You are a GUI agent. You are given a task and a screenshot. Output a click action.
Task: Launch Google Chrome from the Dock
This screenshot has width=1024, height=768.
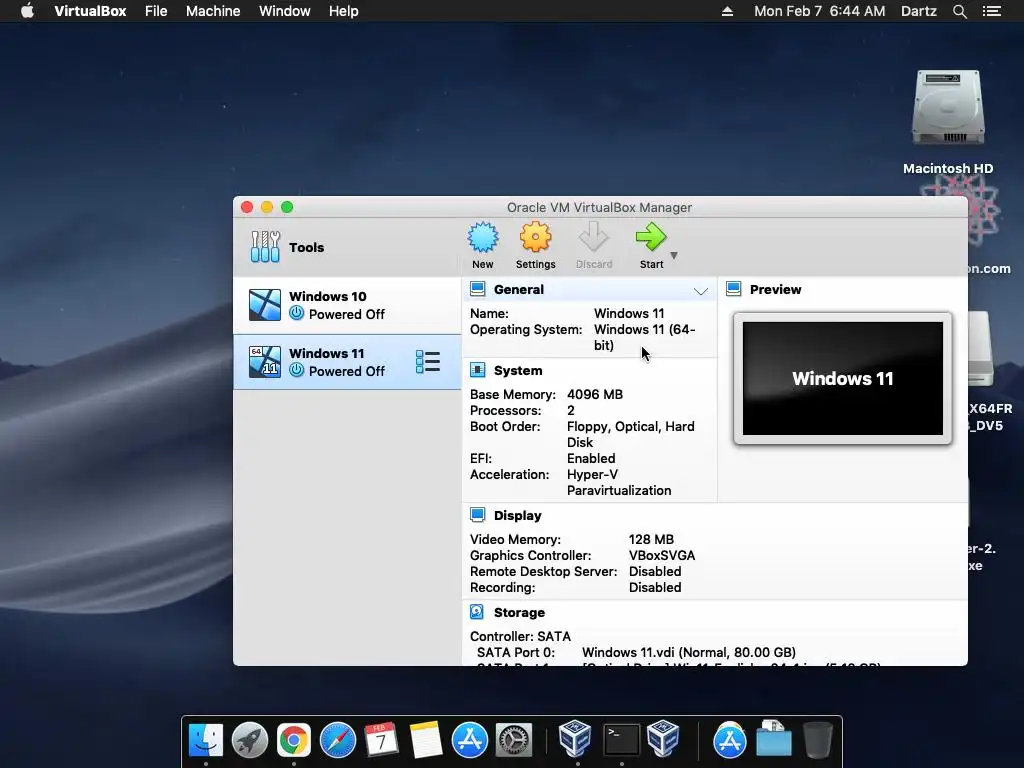pos(293,740)
